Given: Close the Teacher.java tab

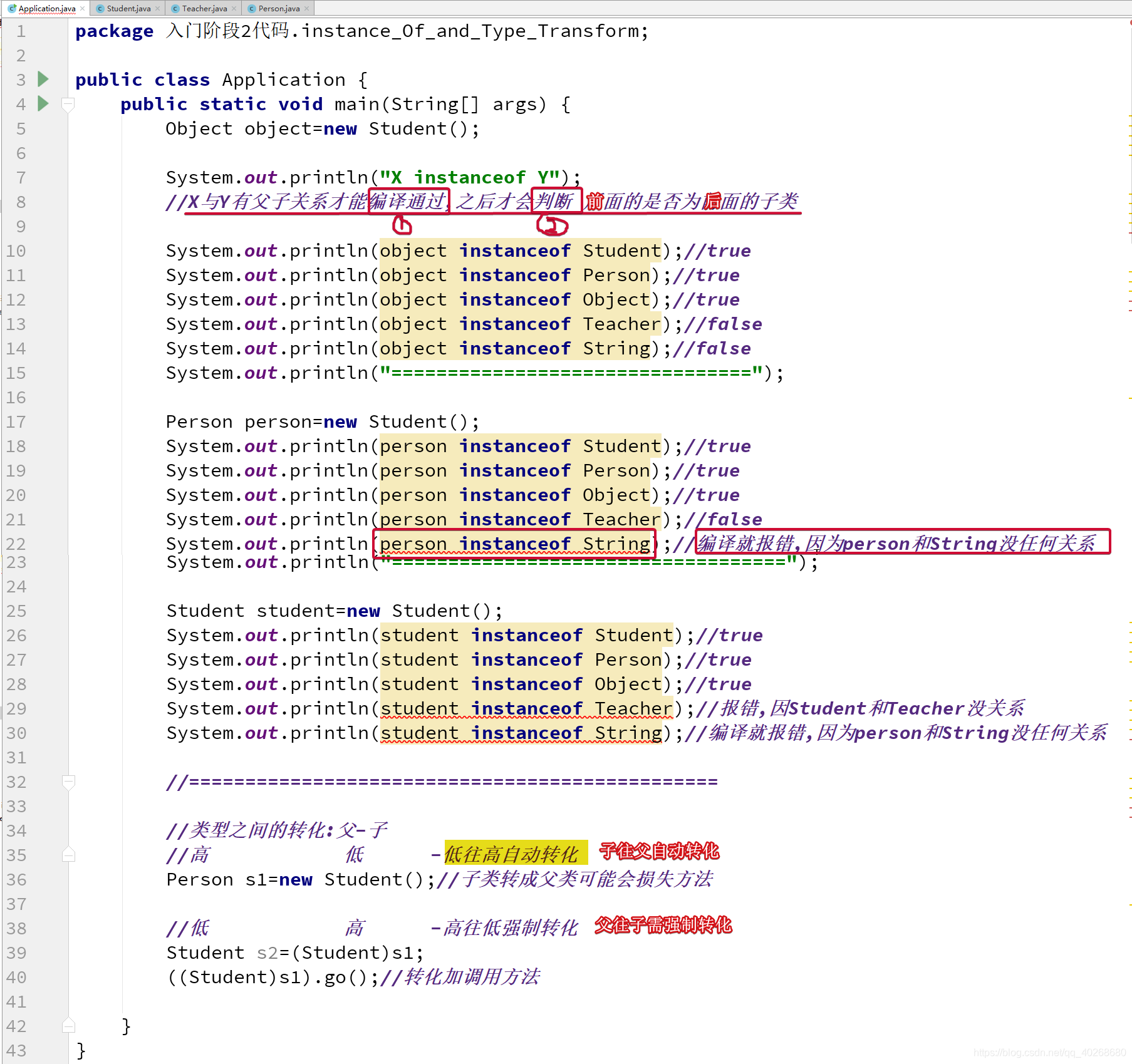Looking at the screenshot, I should point(234,8).
